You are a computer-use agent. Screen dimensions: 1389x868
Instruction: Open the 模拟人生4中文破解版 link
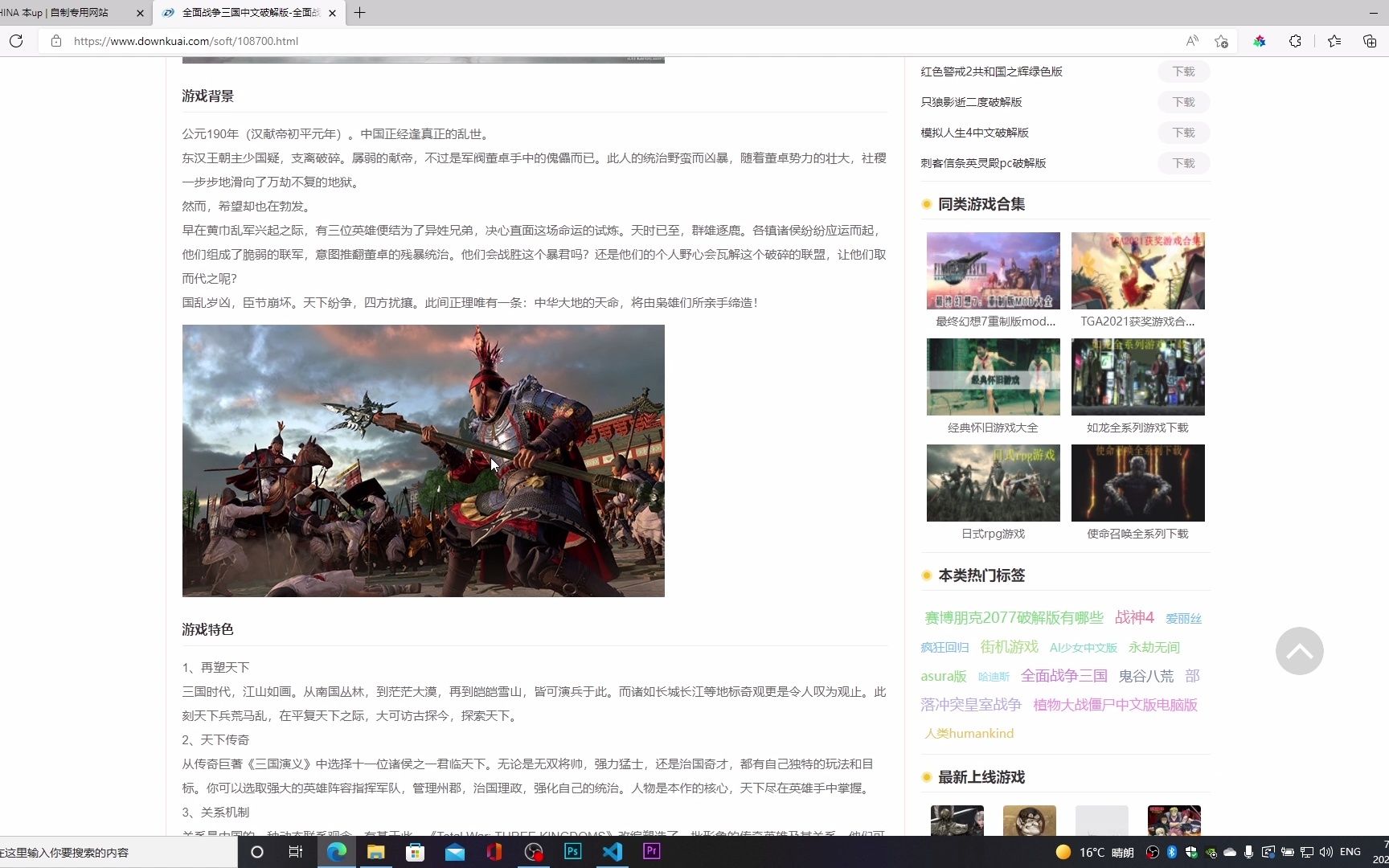[974, 133]
